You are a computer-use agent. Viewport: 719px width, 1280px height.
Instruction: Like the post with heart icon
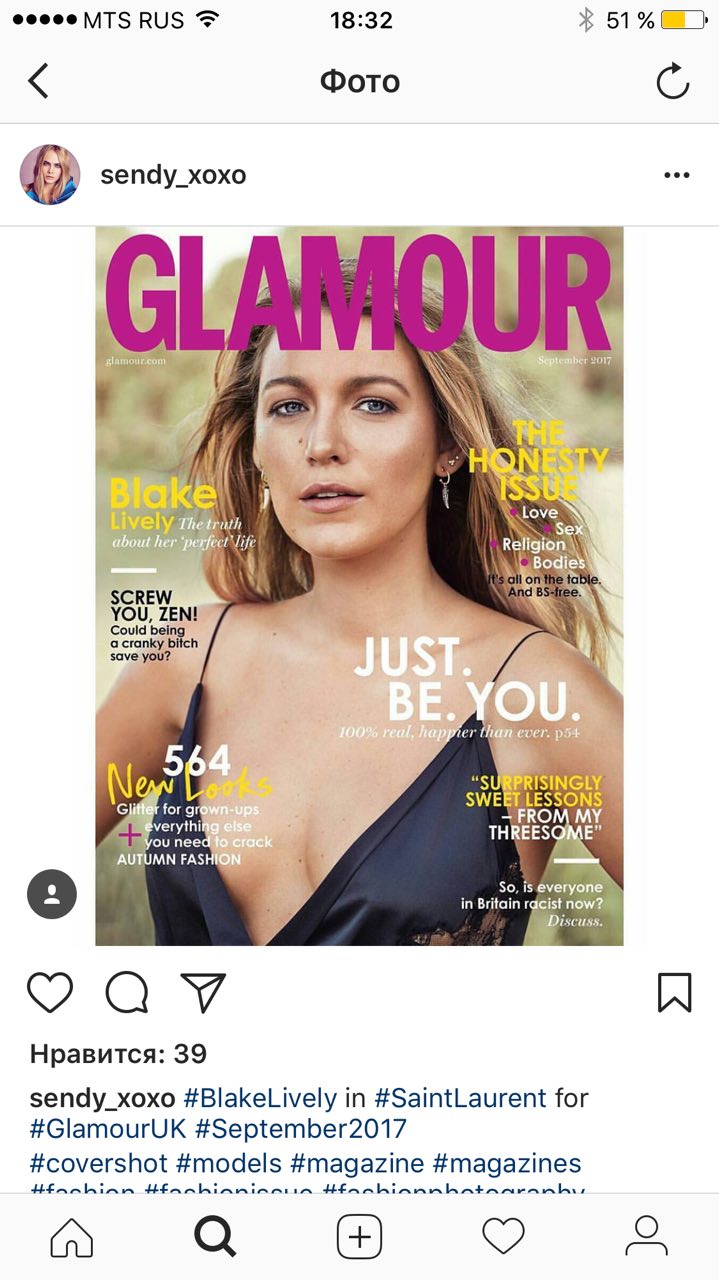[50, 992]
